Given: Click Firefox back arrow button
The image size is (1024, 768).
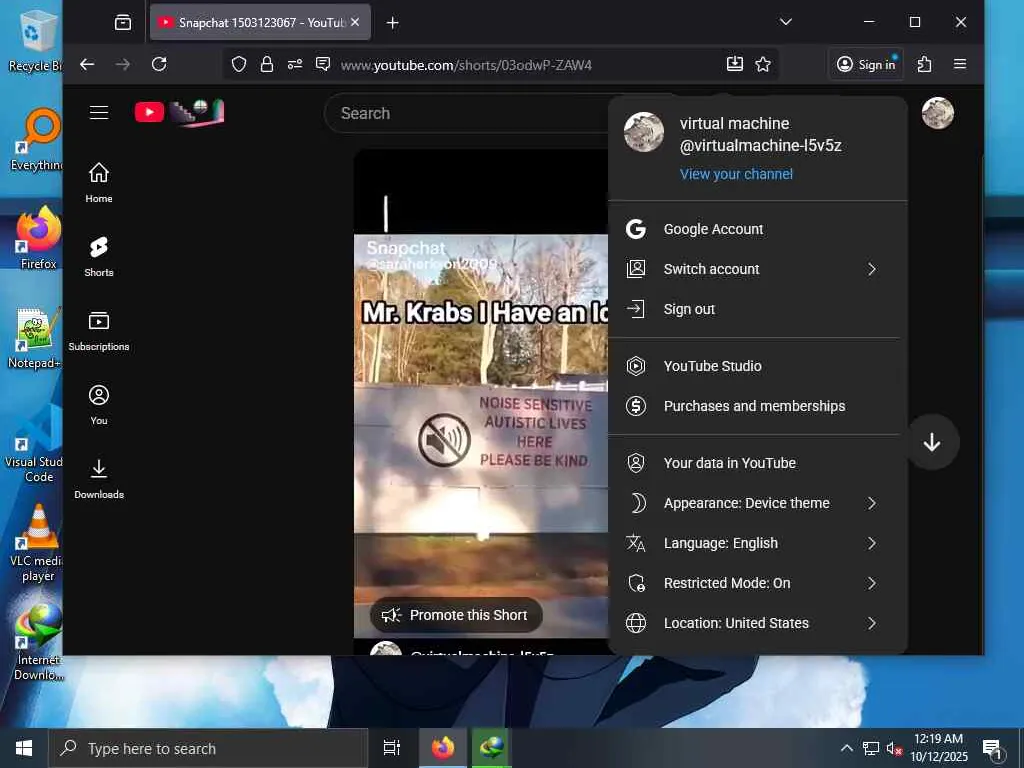Looking at the screenshot, I should [87, 64].
